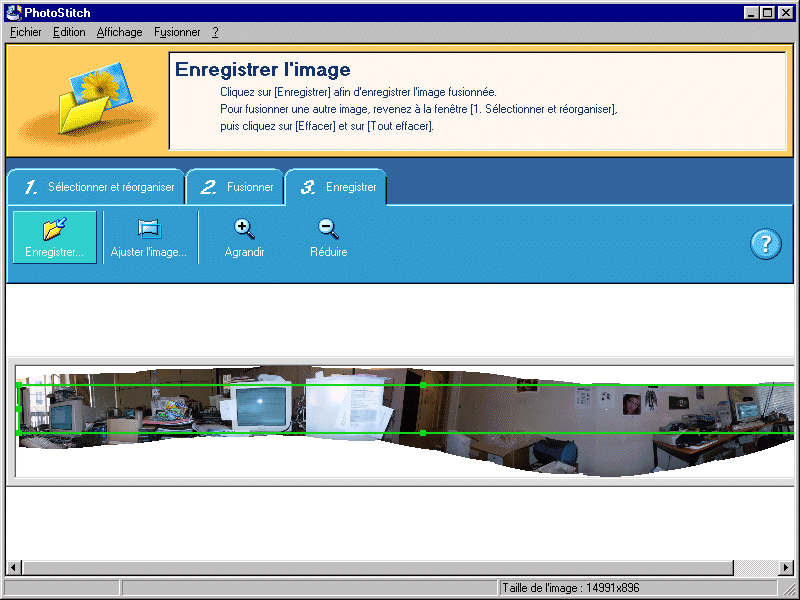Screen dimensions: 800x600
Task: Open the Affichage menu
Action: tap(119, 32)
